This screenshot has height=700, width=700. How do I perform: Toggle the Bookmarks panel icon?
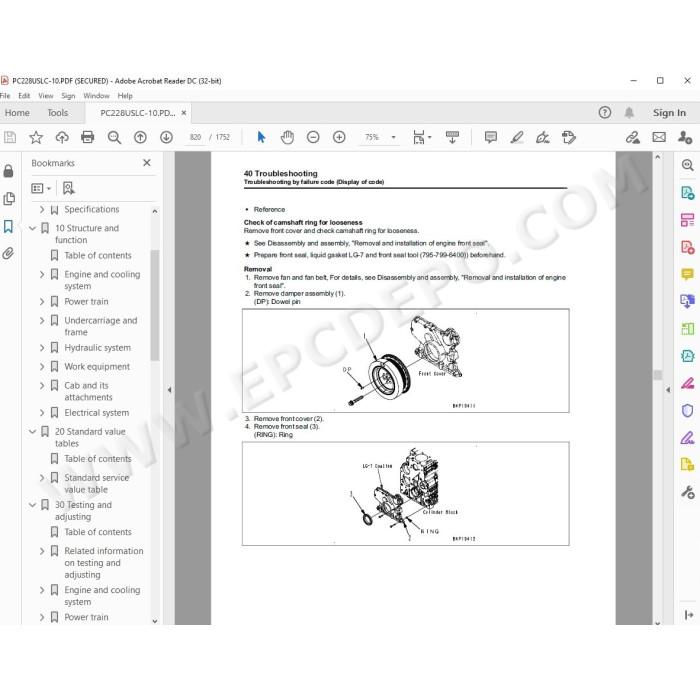click(8, 226)
